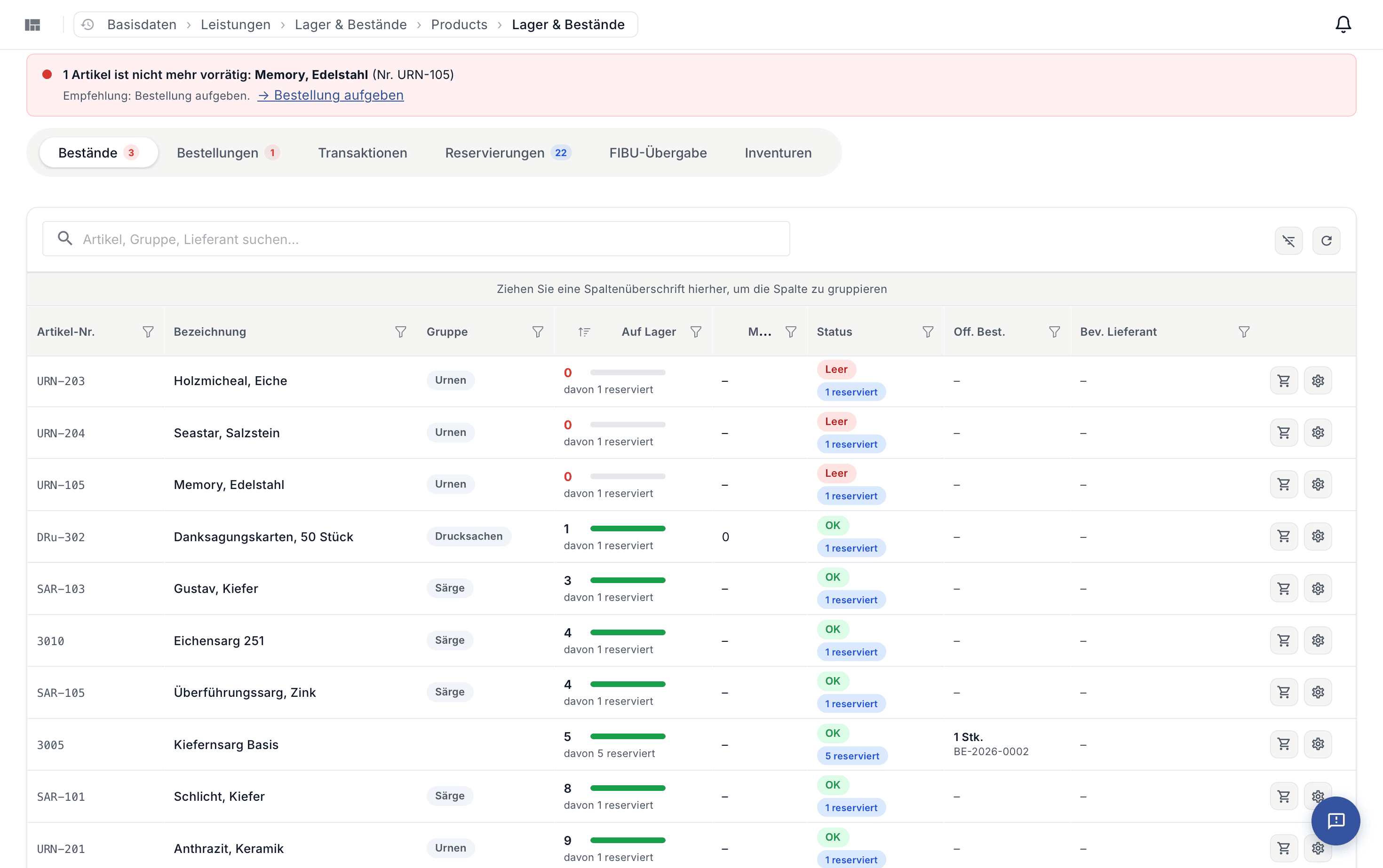Open the notifications bell

tap(1343, 24)
